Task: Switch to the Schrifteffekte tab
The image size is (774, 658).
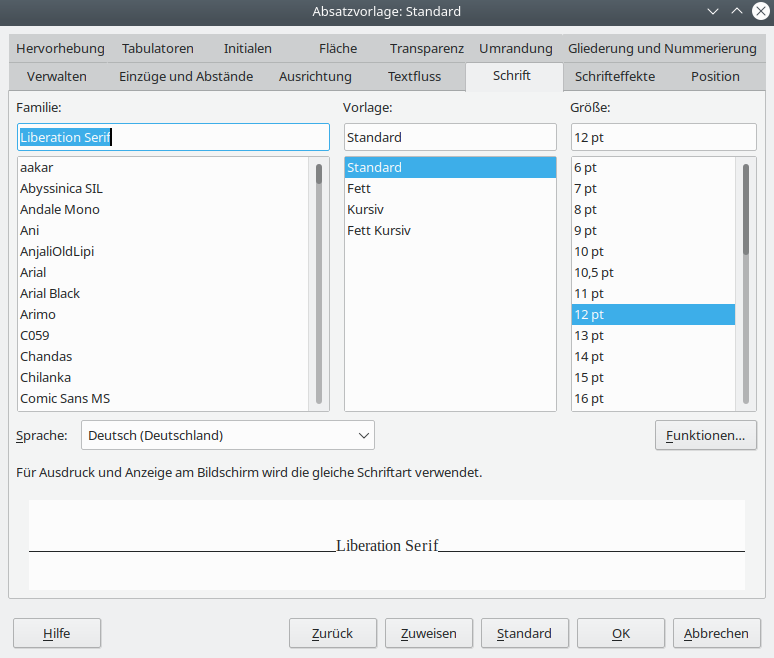Action: click(x=613, y=76)
